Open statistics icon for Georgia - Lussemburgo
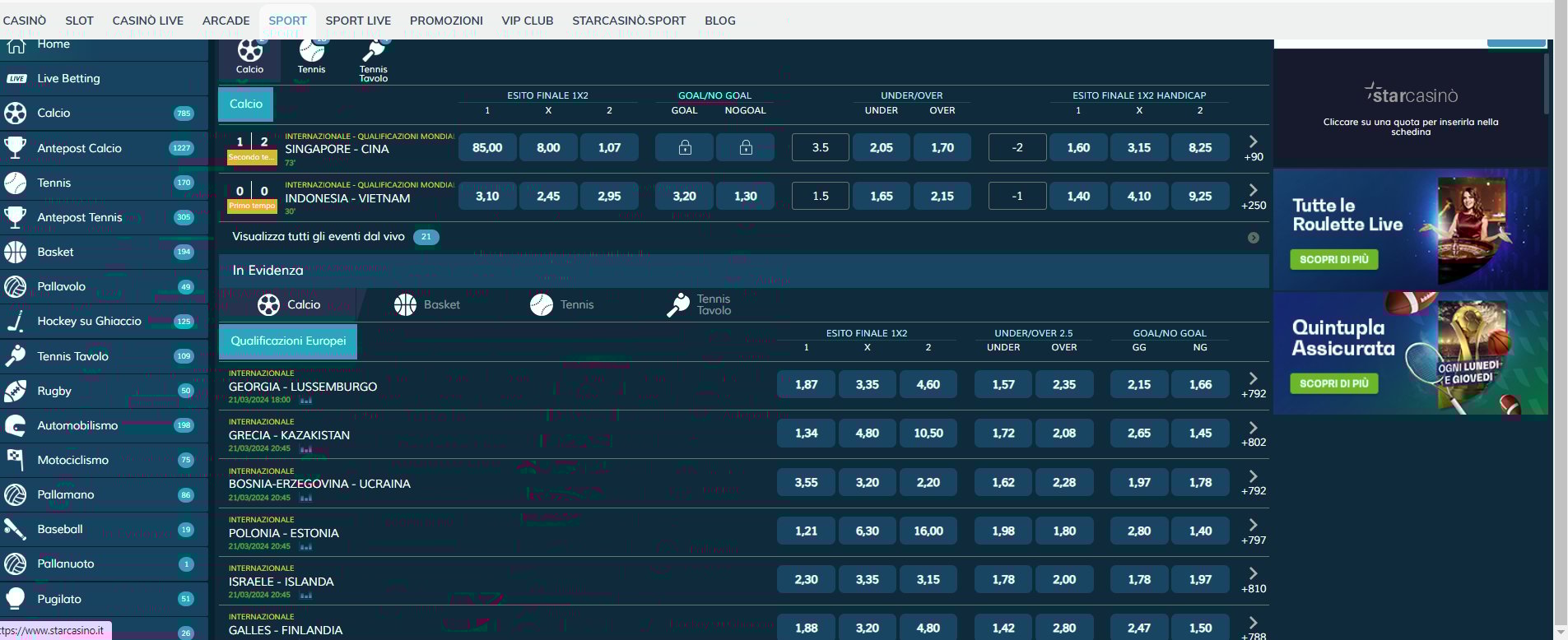 click(x=306, y=401)
